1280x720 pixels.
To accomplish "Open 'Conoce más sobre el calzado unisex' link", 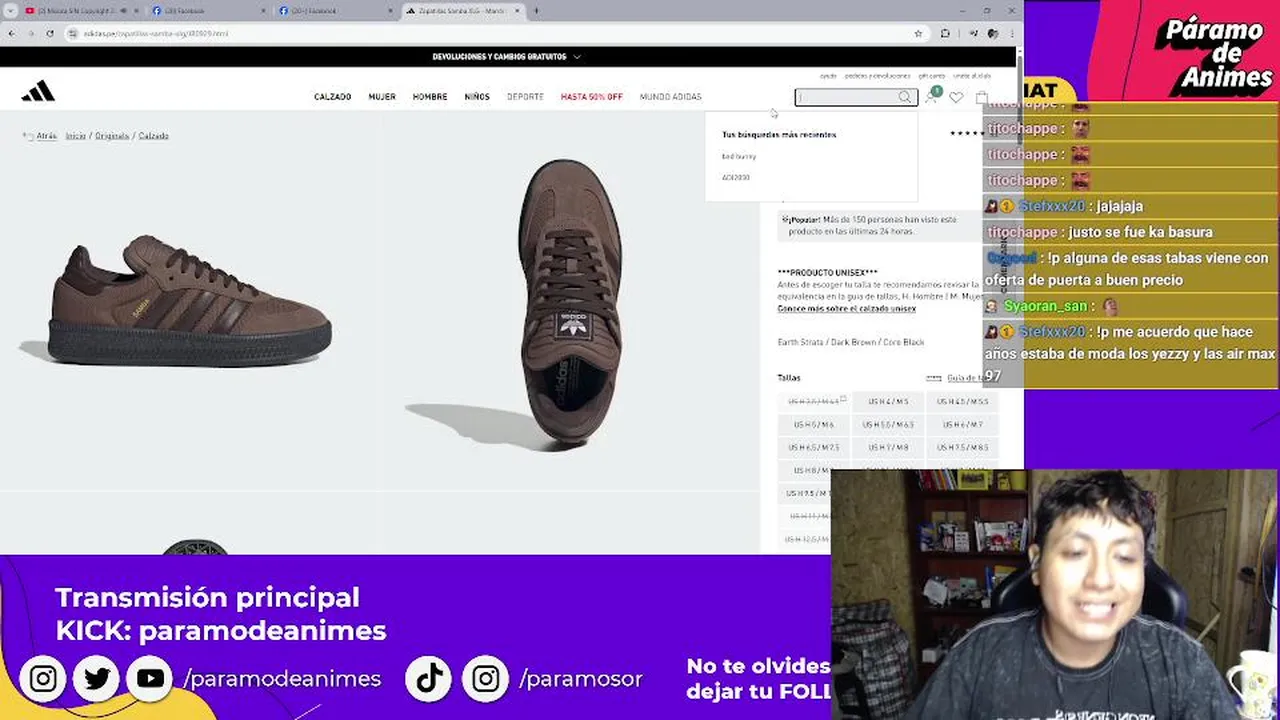I will pos(846,309).
